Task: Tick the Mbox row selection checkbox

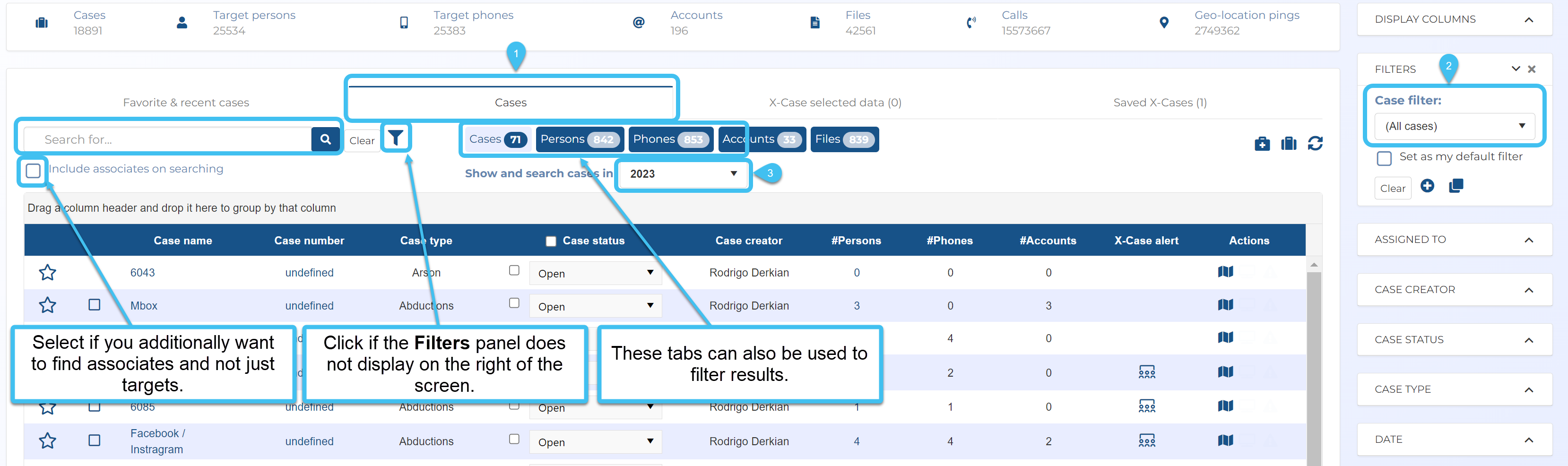Action: tap(95, 304)
